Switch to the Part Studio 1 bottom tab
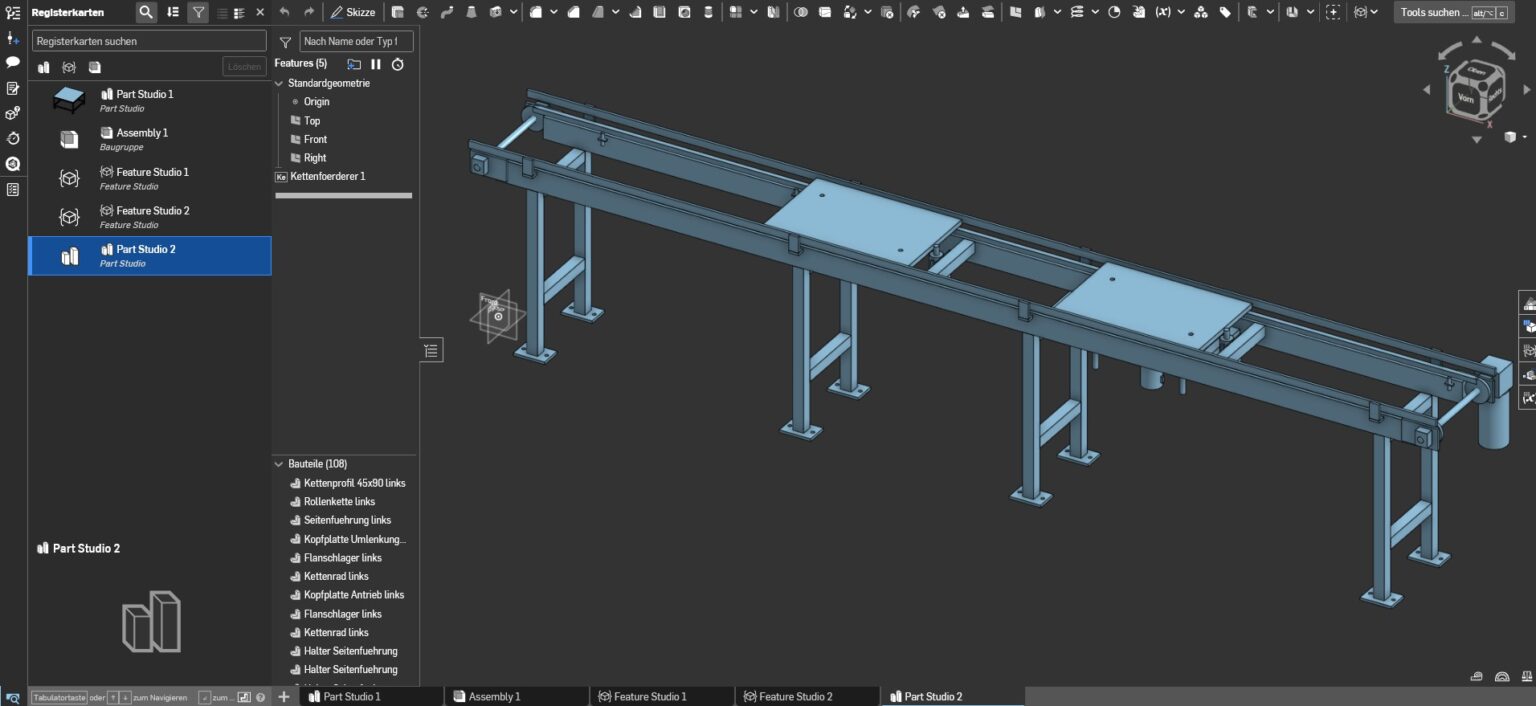 point(371,696)
